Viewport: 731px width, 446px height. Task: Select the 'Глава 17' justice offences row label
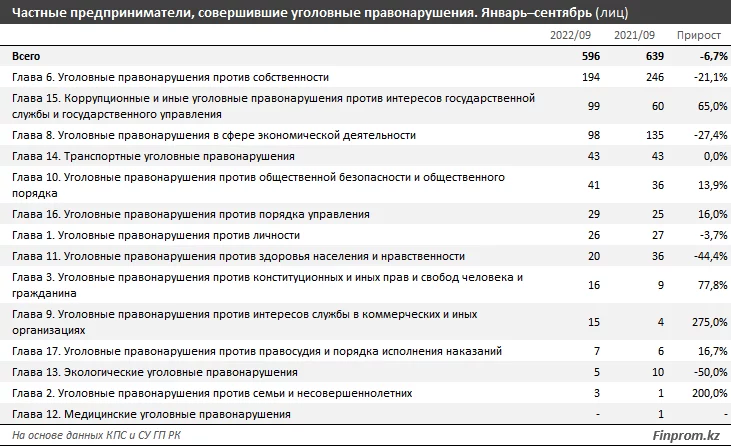257,351
